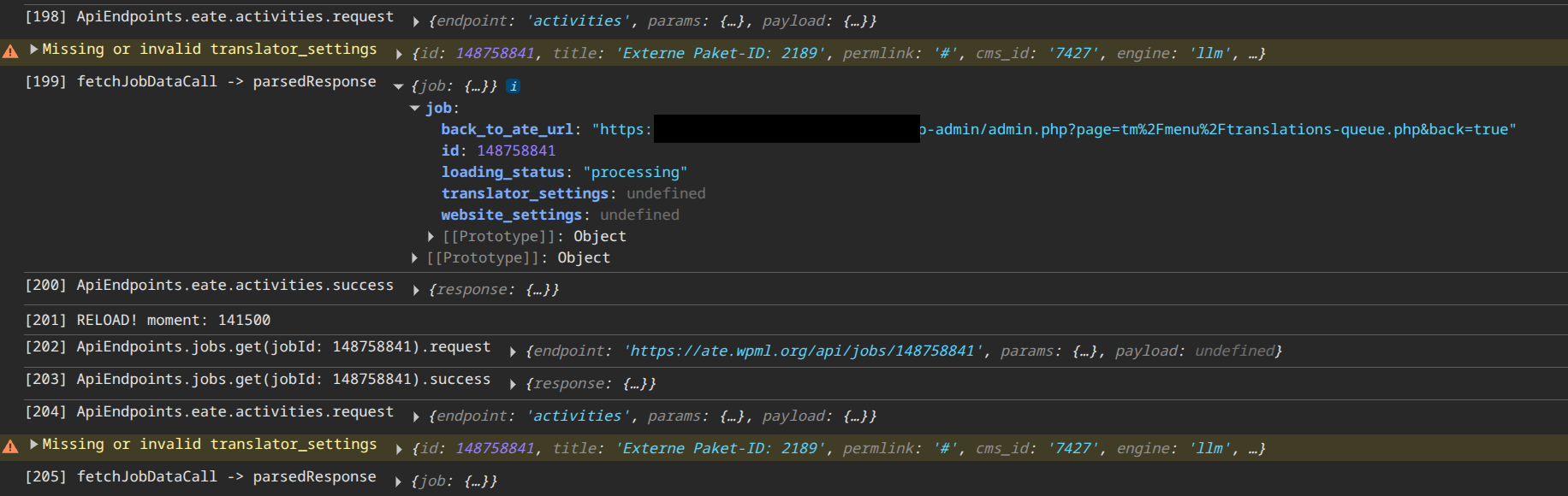Click the RELOAD! moment: 141500 log line
The width and height of the screenshot is (1568, 496).
(x=173, y=321)
